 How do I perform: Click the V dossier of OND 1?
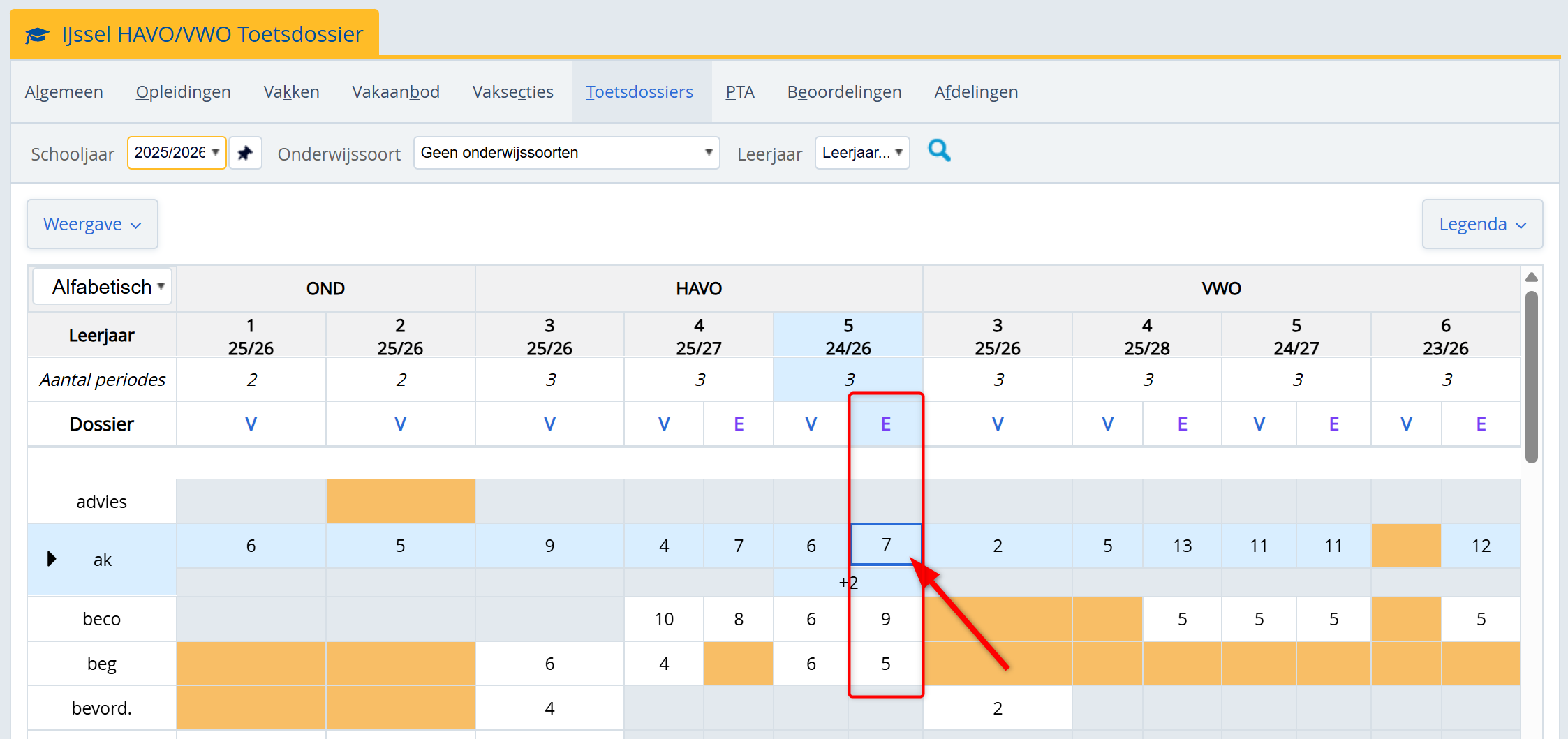tap(251, 424)
